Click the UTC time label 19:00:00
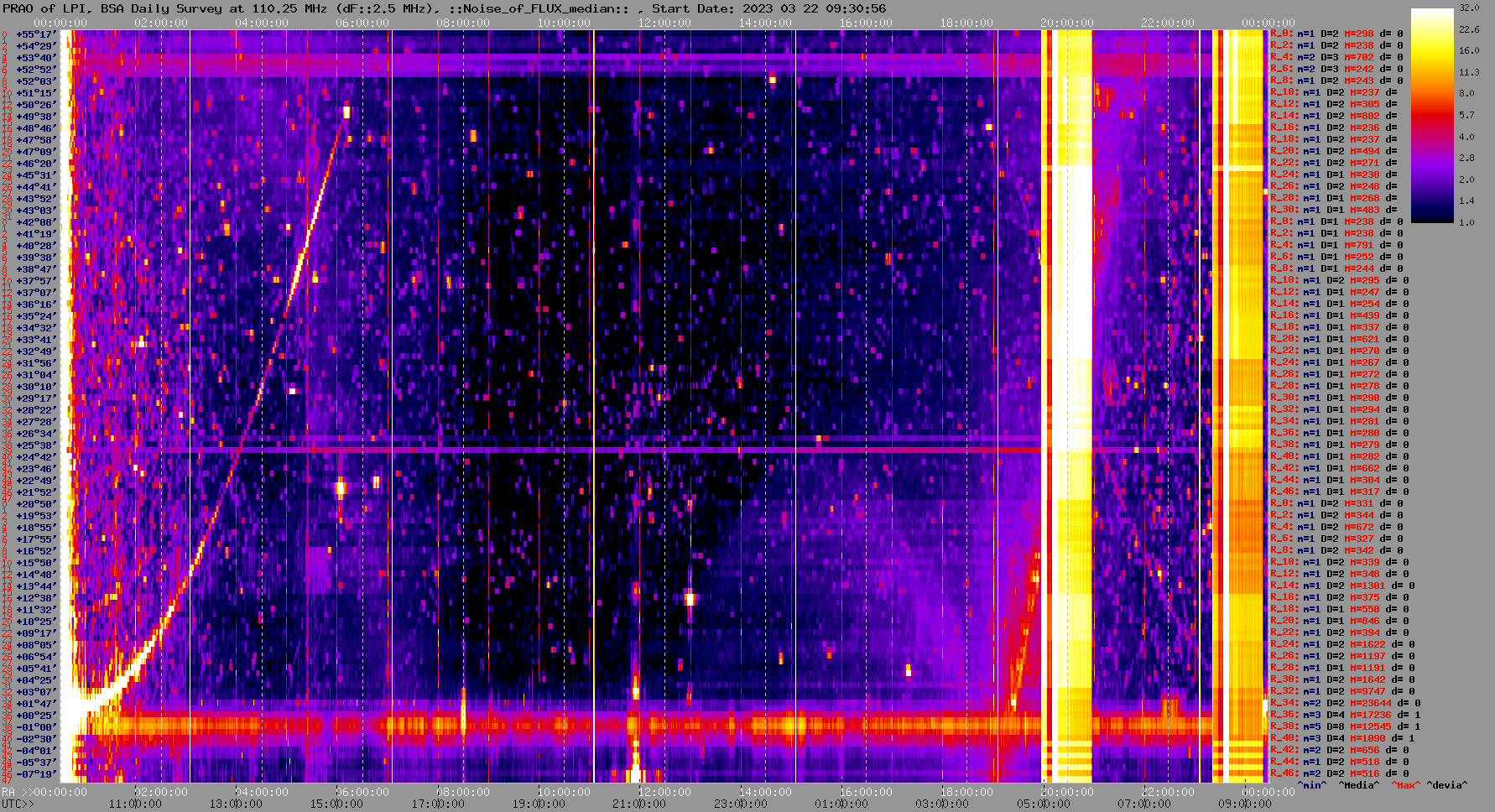This screenshot has height=812, width=1495. [539, 804]
